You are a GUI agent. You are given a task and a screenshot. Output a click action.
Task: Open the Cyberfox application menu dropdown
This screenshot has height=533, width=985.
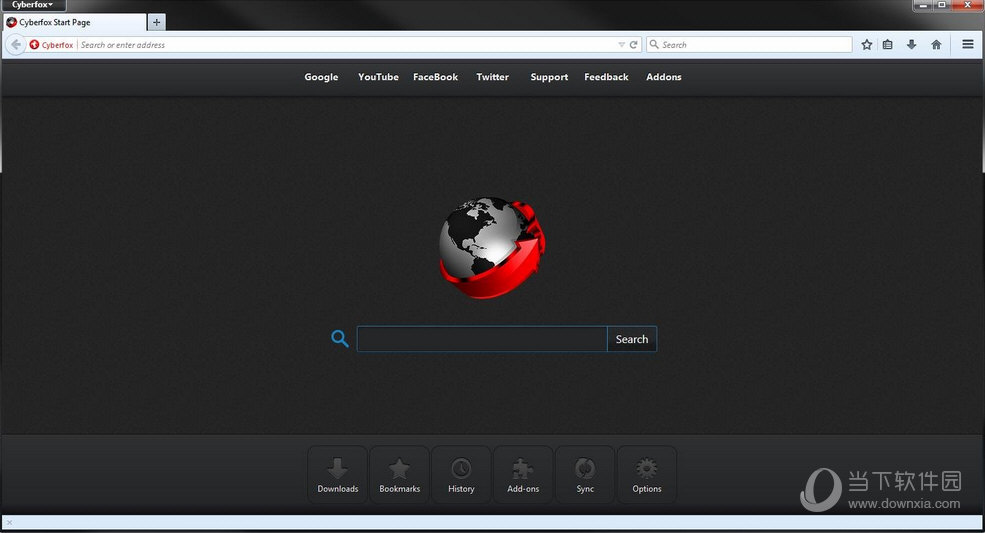(33, 5)
